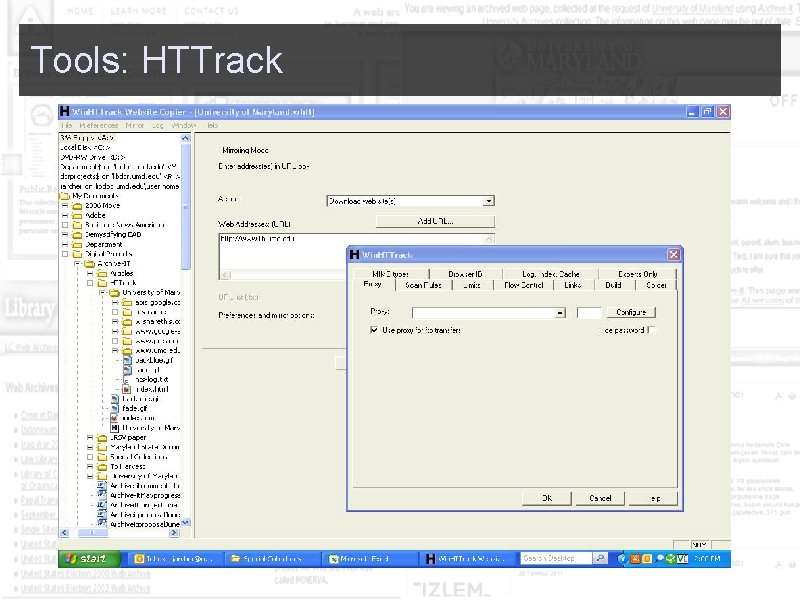Click the proxy port number field
Viewport: 800px width, 600px height.
(589, 312)
